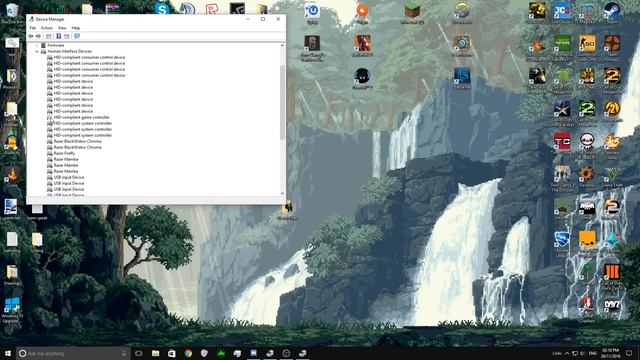The height and width of the screenshot is (360, 640).
Task: Click the Device Manager vertical scrollbar thumb
Action: [282, 102]
